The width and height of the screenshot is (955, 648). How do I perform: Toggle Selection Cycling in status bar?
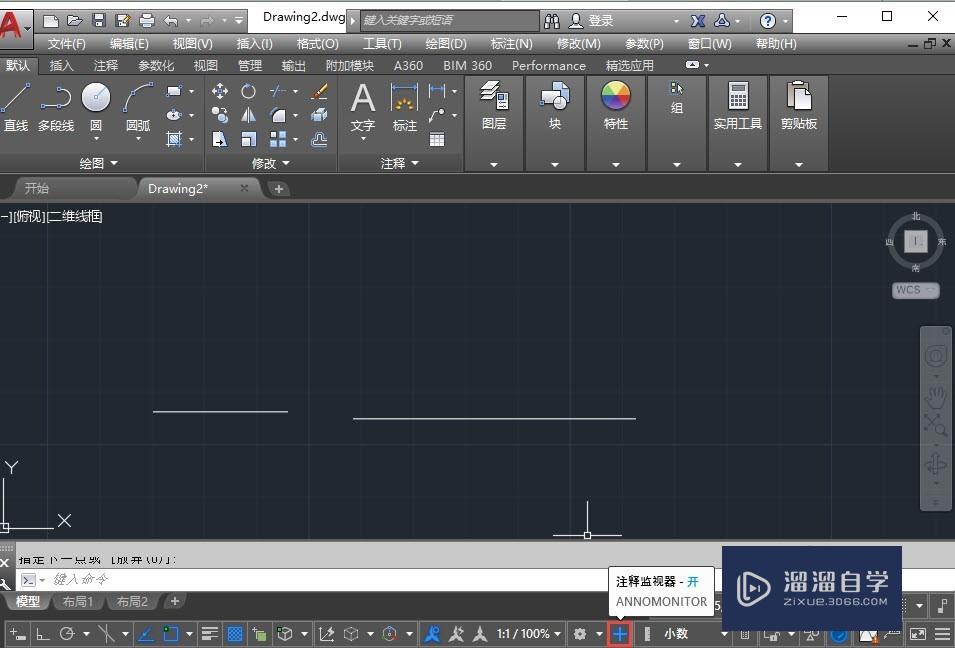pyautogui.click(x=259, y=634)
